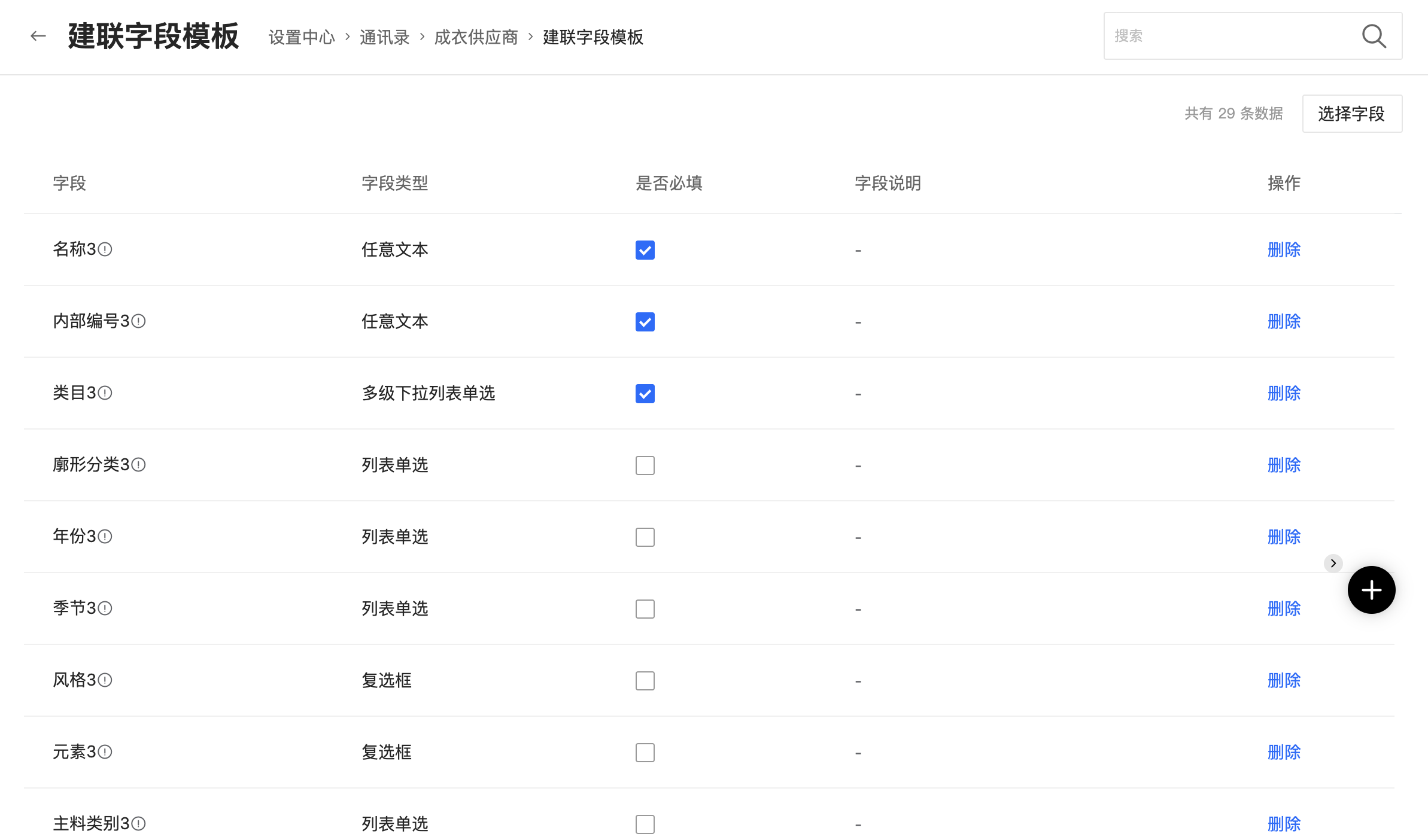Click info icon next to 名称3
This screenshot has width=1428, height=840.
pyautogui.click(x=105, y=249)
